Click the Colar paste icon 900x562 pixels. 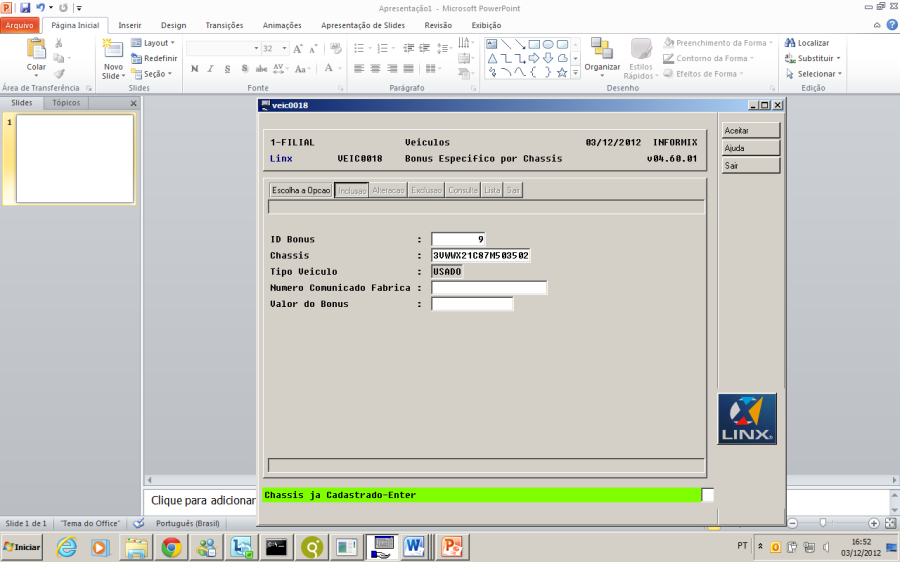36,49
